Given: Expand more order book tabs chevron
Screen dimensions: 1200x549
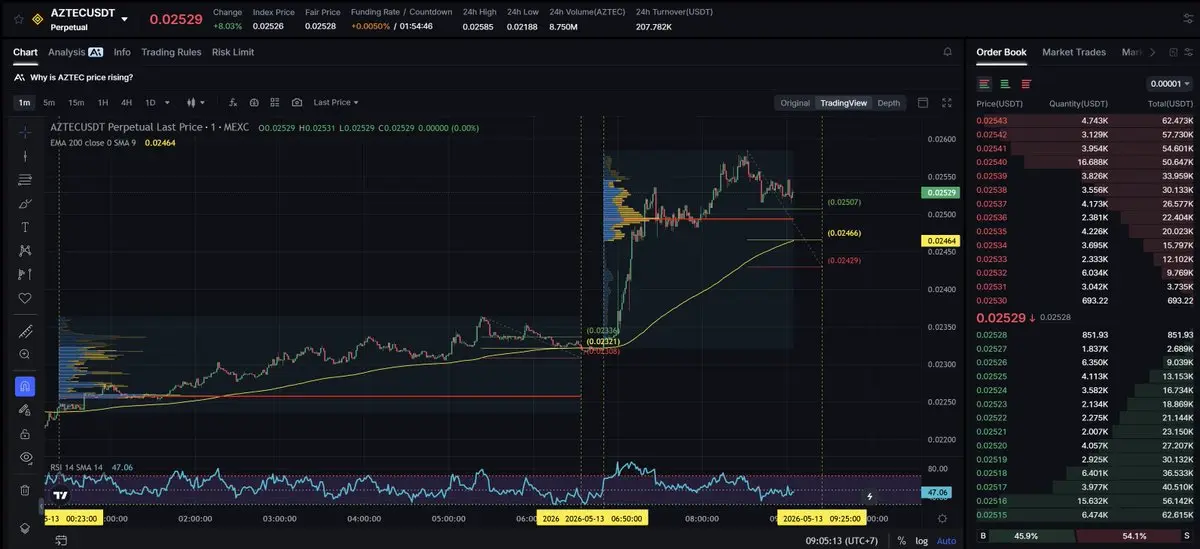Looking at the screenshot, I should point(1152,52).
